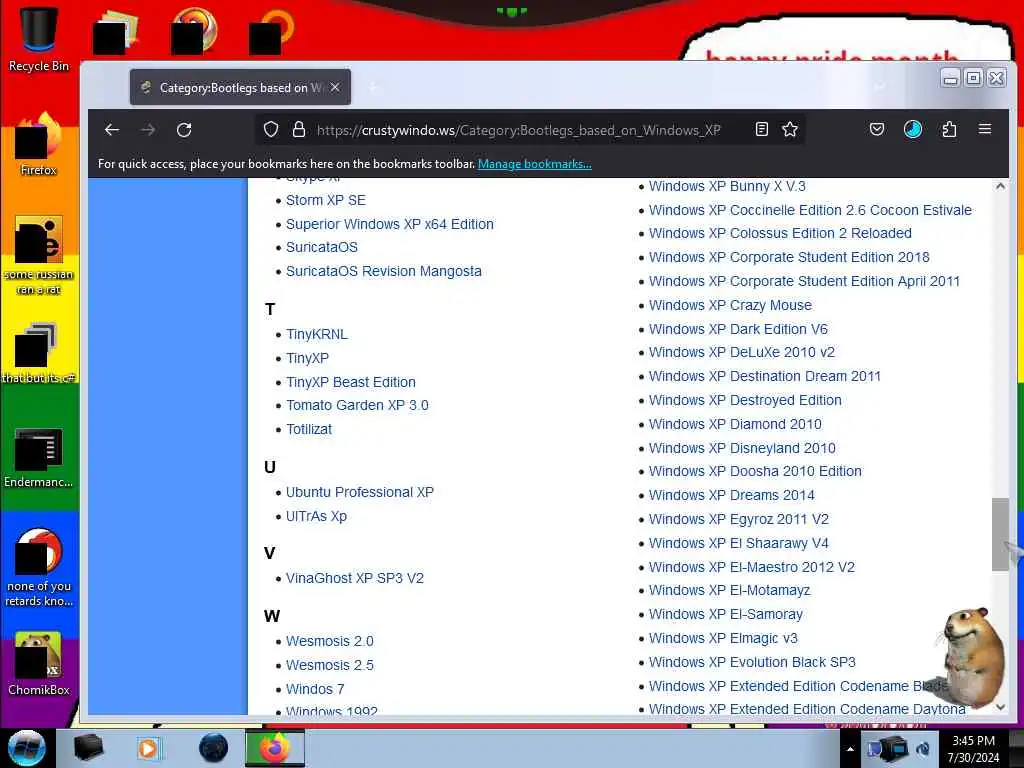1024x768 pixels.
Task: Open Windows XP Corporate Student Edition 2018
Action: [x=789, y=257]
